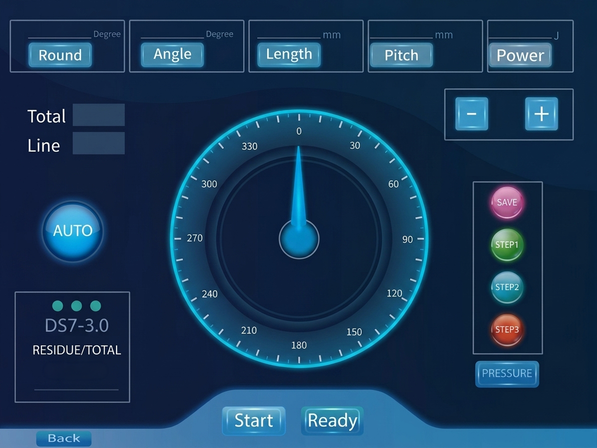Click the 300 mark on the dial
Image resolution: width=597 pixels, height=448 pixels.
[x=209, y=184]
